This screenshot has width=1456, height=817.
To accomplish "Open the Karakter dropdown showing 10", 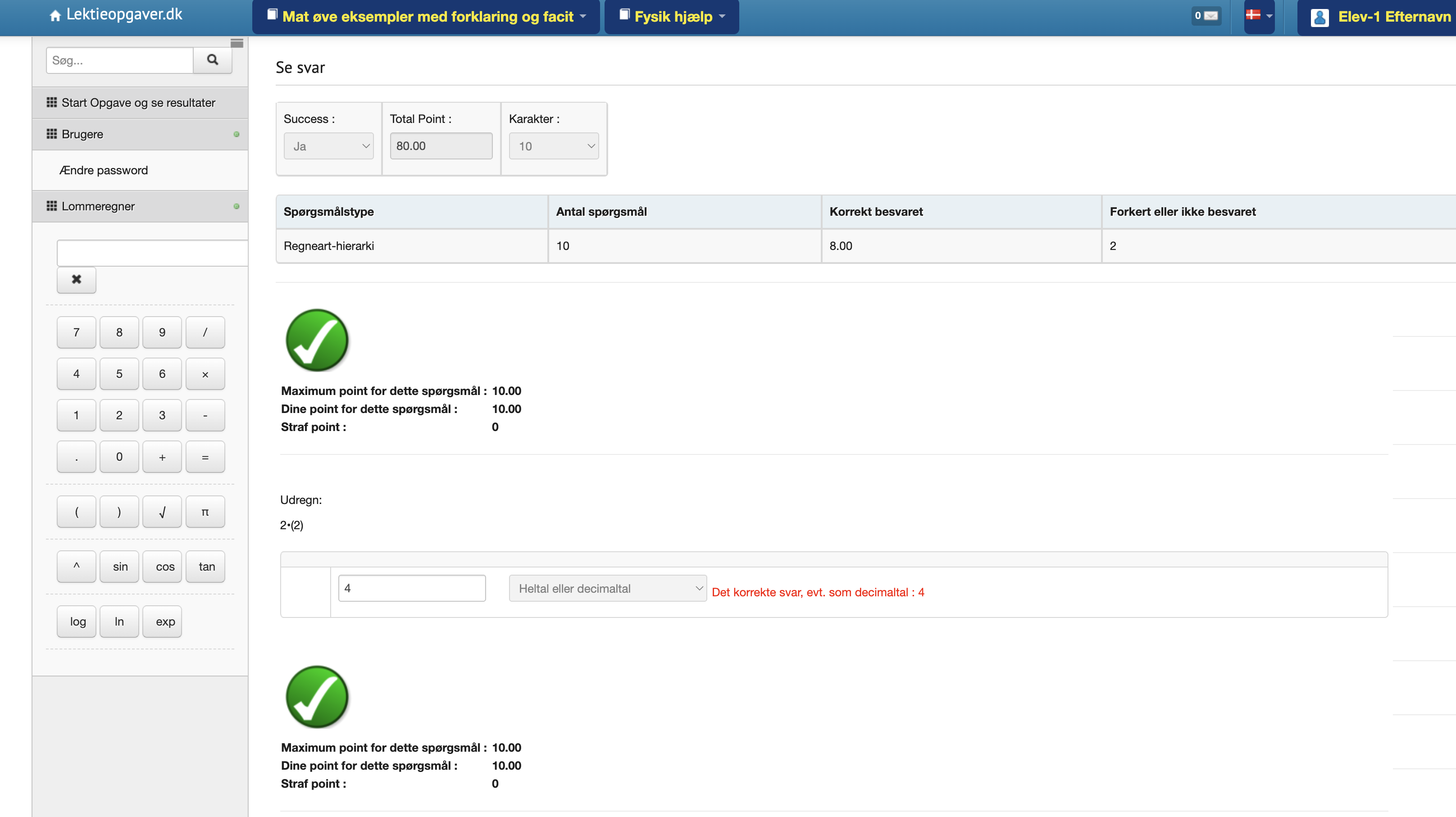I will click(553, 146).
